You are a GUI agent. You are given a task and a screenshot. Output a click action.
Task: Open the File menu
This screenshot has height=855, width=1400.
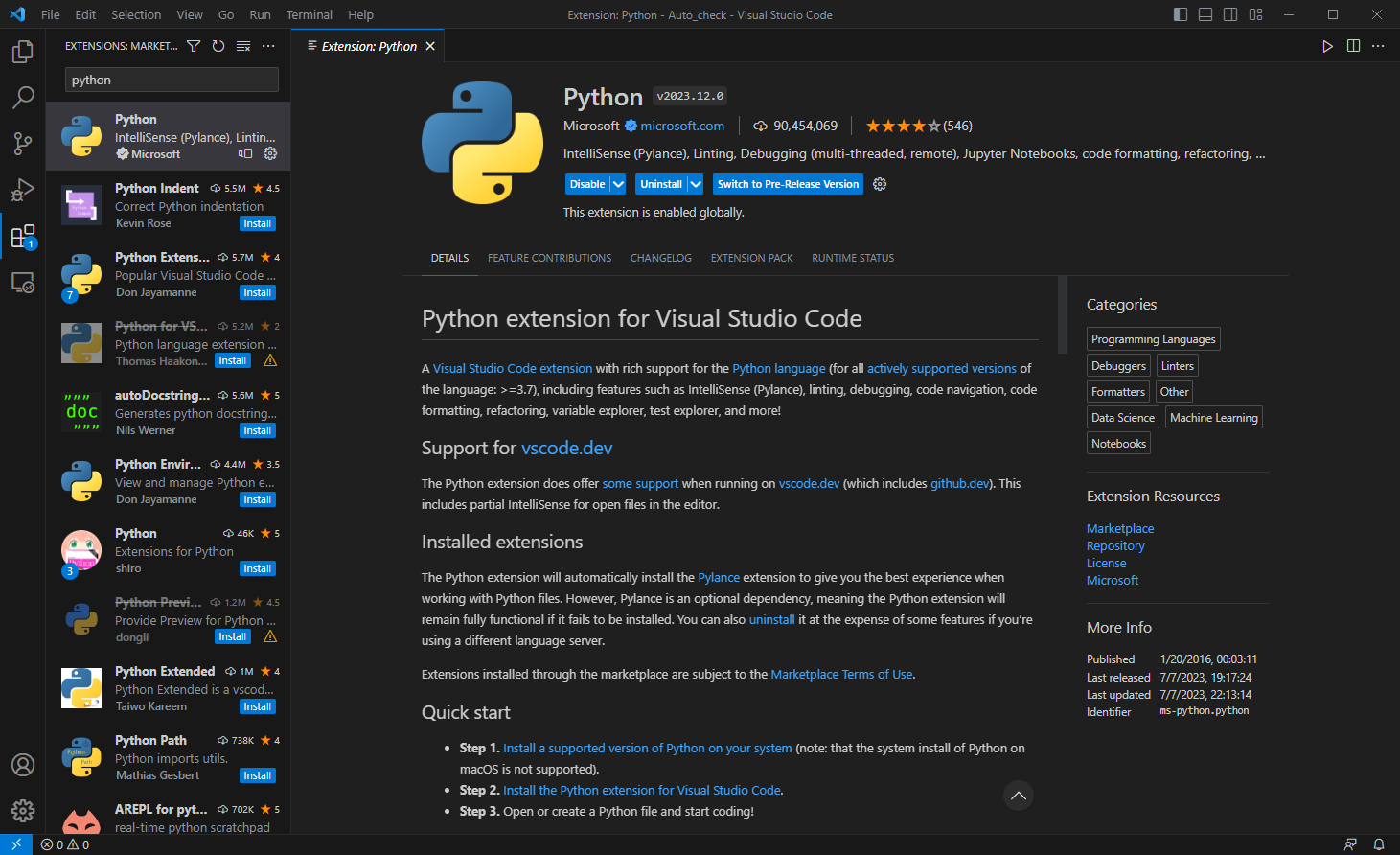pos(51,14)
